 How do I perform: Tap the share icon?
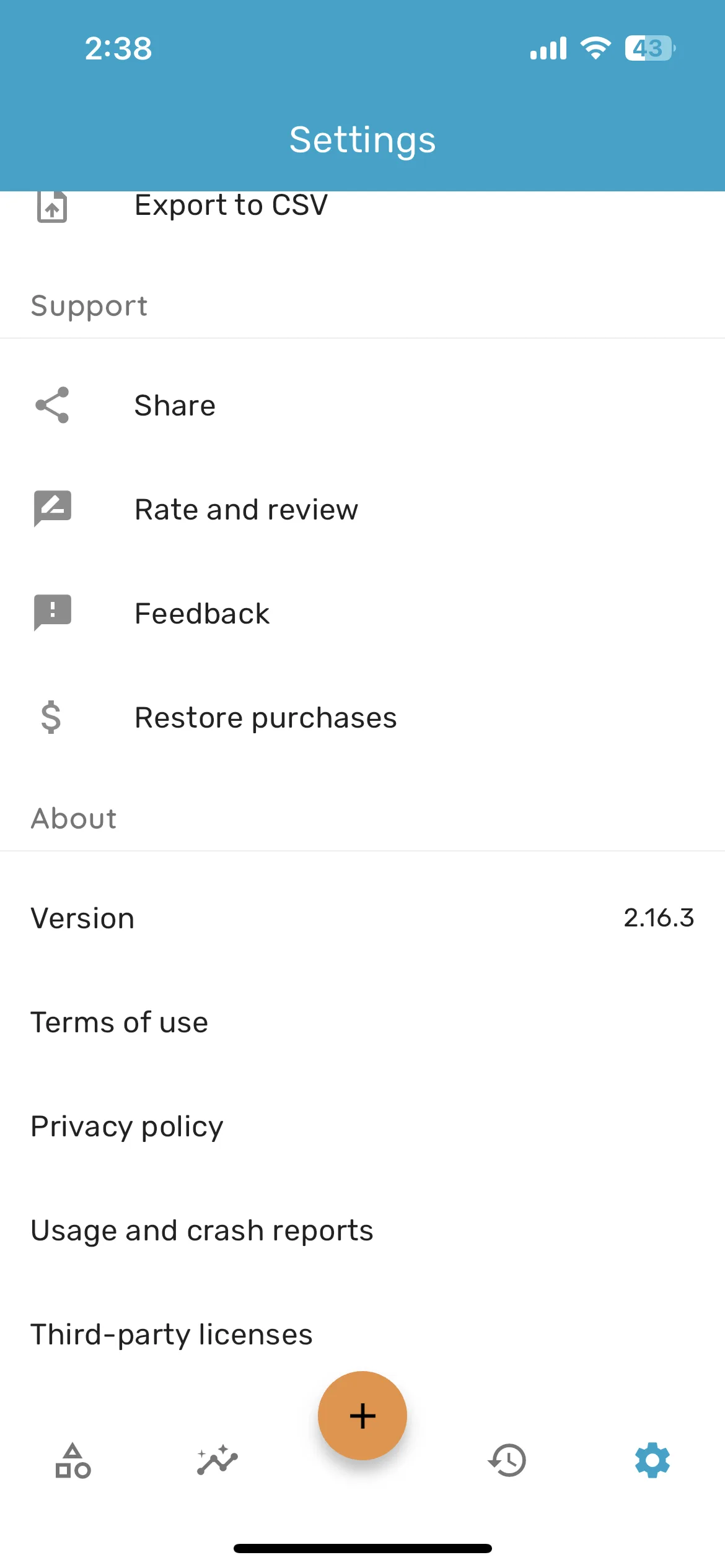(x=52, y=405)
